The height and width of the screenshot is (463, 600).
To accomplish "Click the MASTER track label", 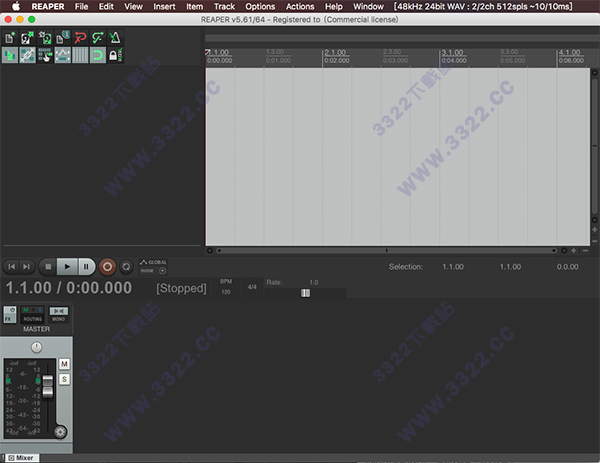I will click(36, 329).
